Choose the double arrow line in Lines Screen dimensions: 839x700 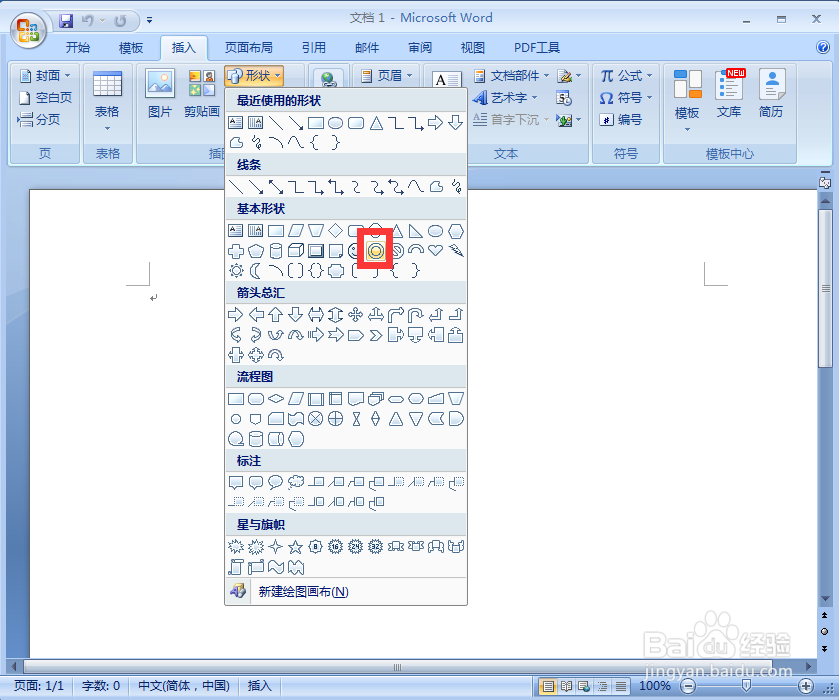point(276,187)
